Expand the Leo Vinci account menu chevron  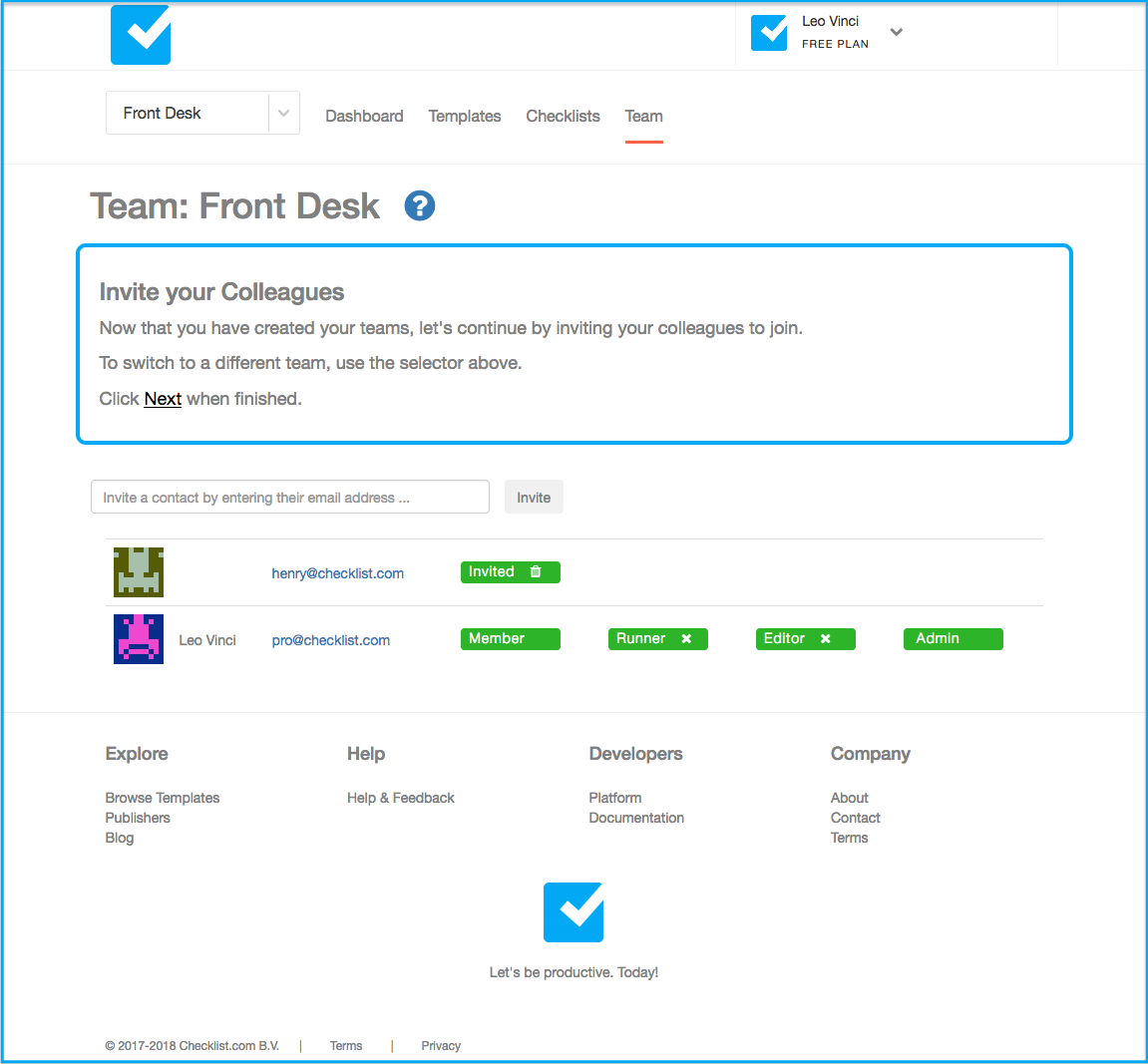coord(896,32)
